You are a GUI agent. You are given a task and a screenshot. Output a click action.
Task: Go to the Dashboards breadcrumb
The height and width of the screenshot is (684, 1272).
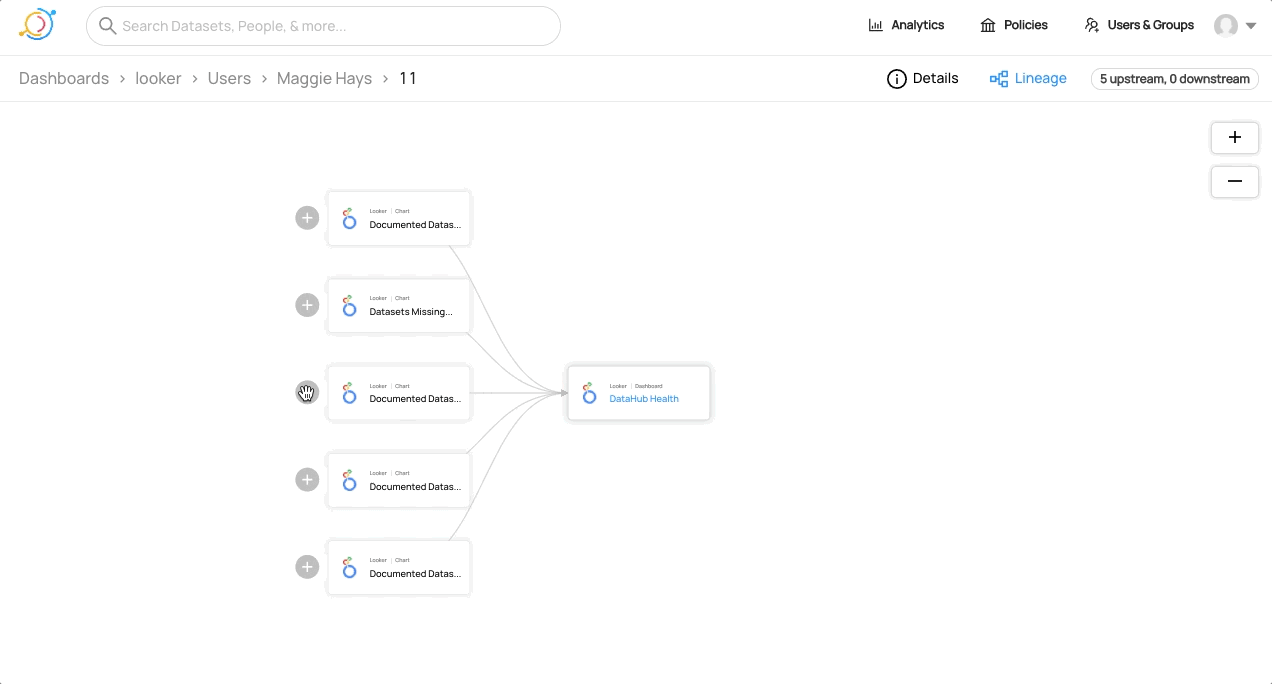[x=64, y=78]
